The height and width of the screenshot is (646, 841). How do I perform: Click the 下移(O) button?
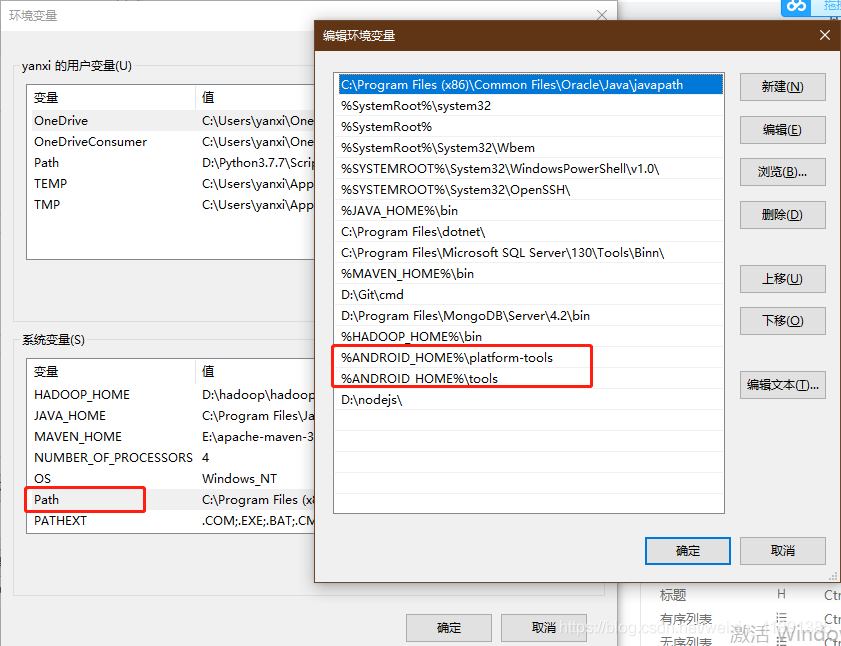(782, 321)
